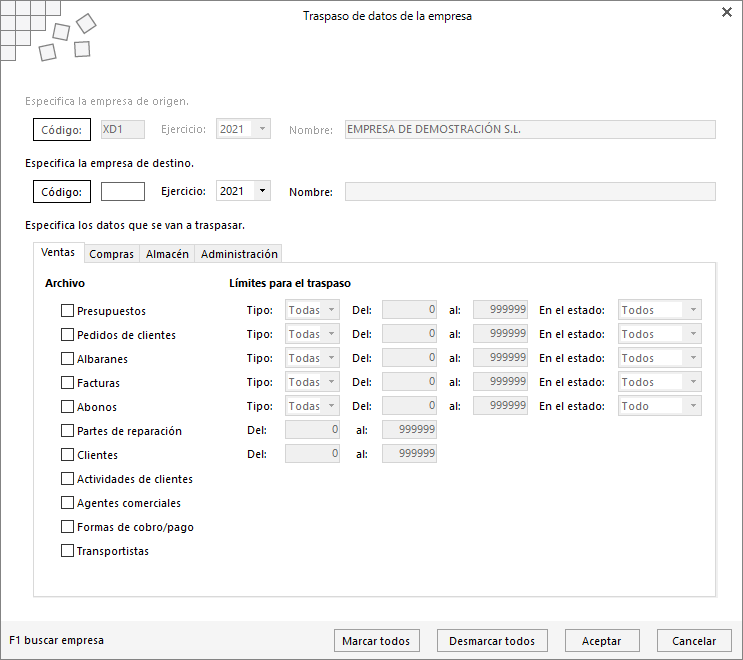Viewport: 743px width, 660px height.
Task: Click the destination Código button
Action: click(62, 191)
